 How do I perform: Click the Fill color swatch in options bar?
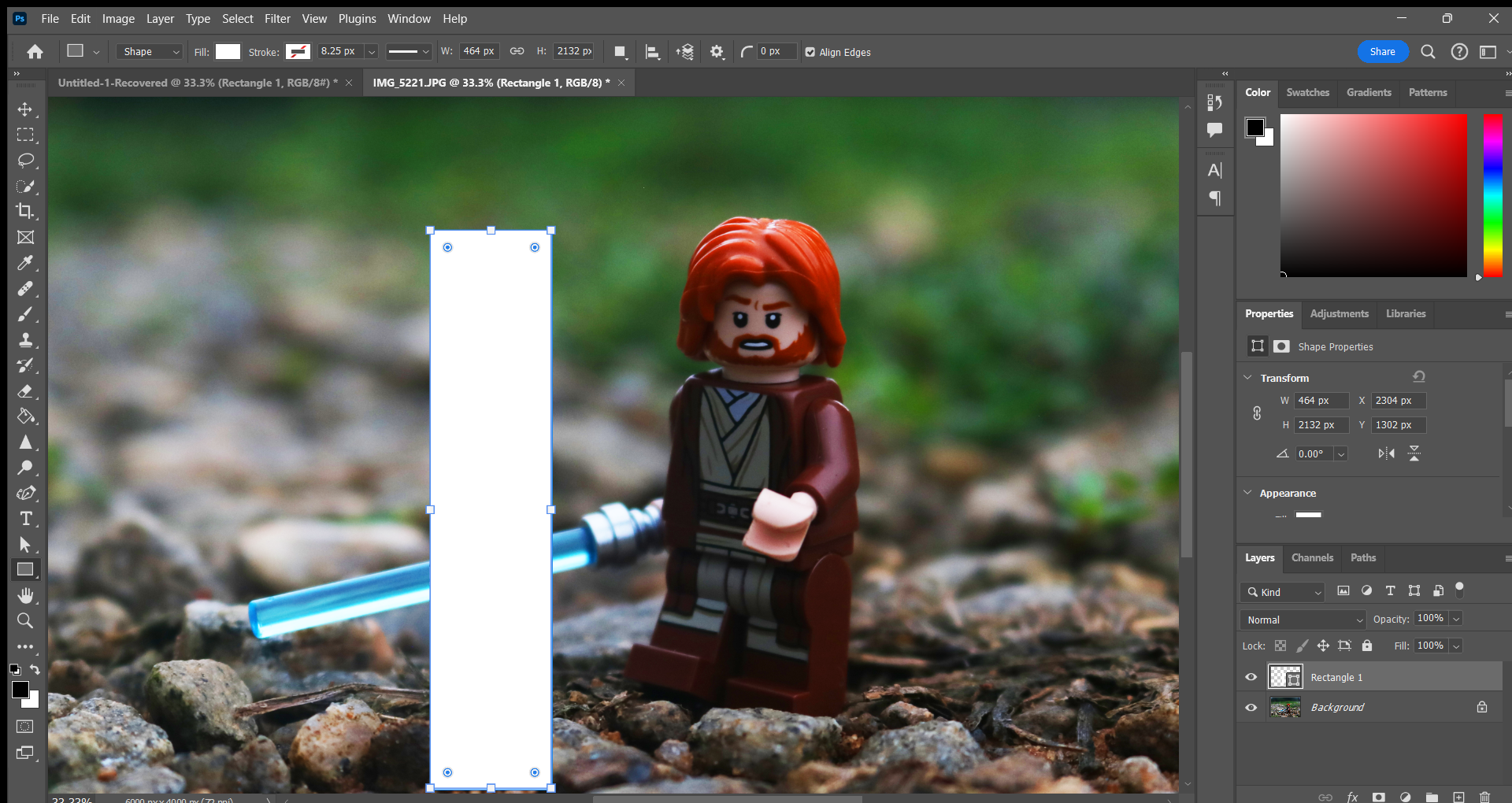click(228, 52)
